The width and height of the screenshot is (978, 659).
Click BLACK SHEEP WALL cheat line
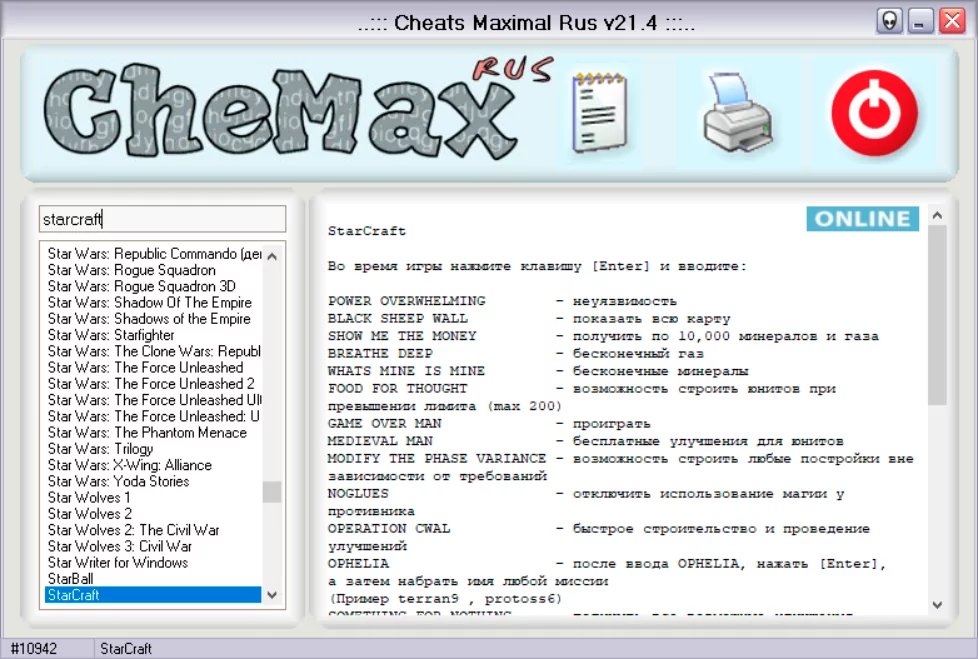click(x=529, y=319)
